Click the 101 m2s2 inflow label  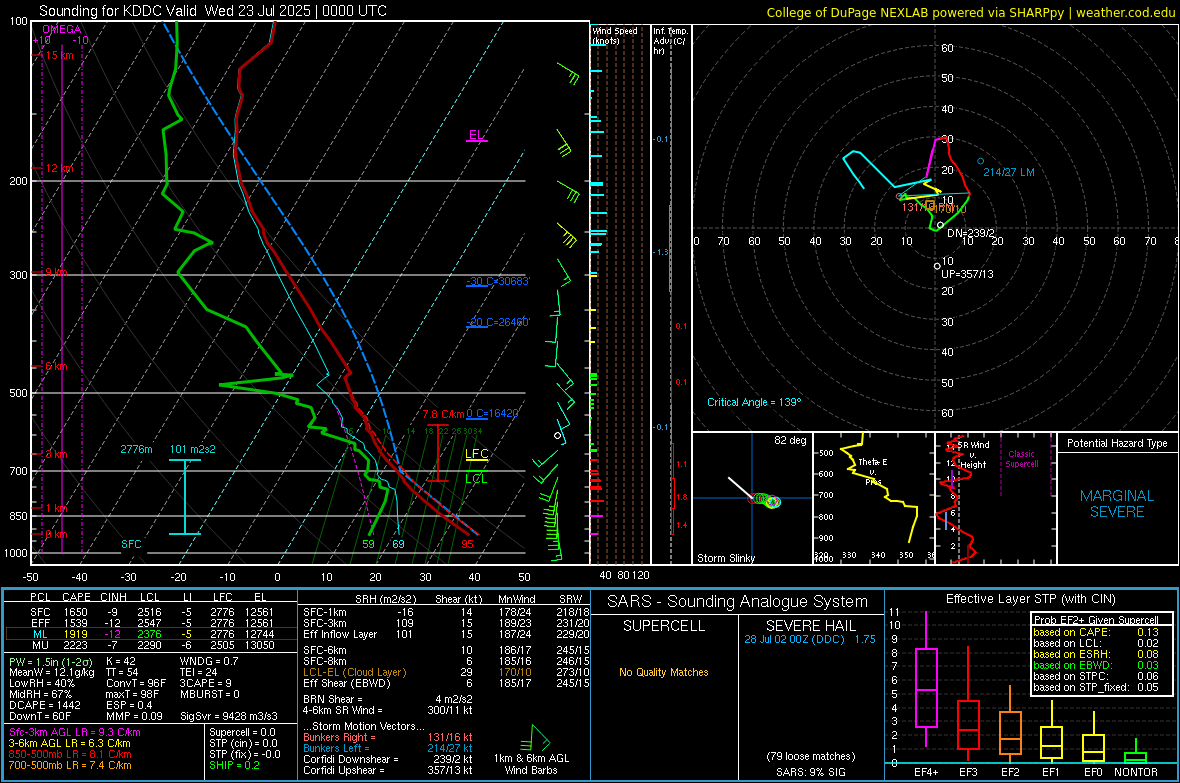(193, 449)
